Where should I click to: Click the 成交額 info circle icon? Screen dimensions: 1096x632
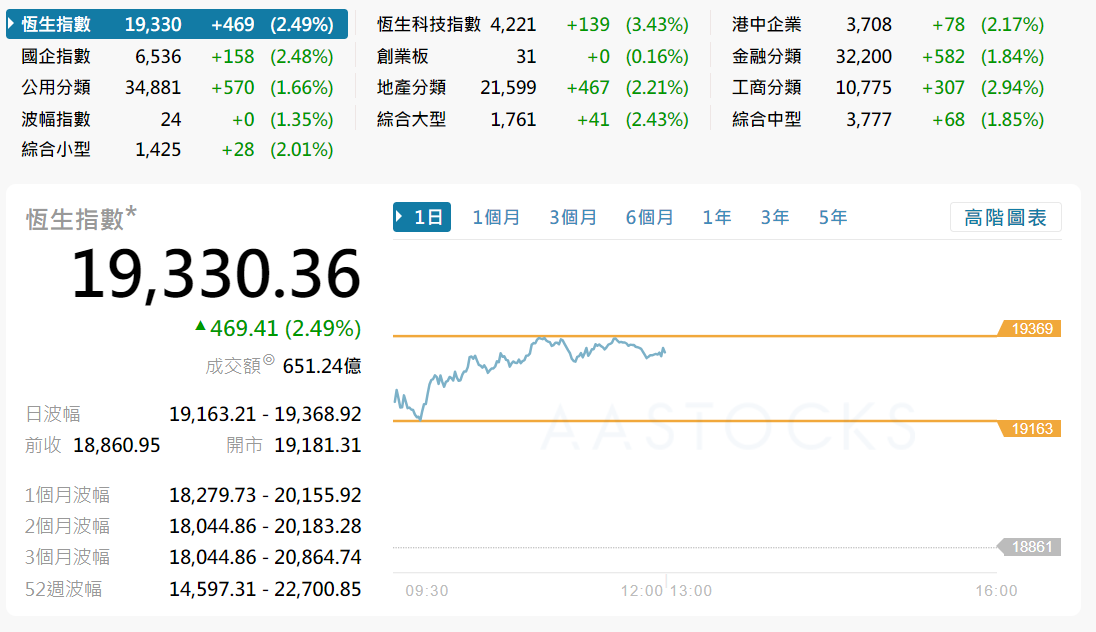tap(268, 360)
